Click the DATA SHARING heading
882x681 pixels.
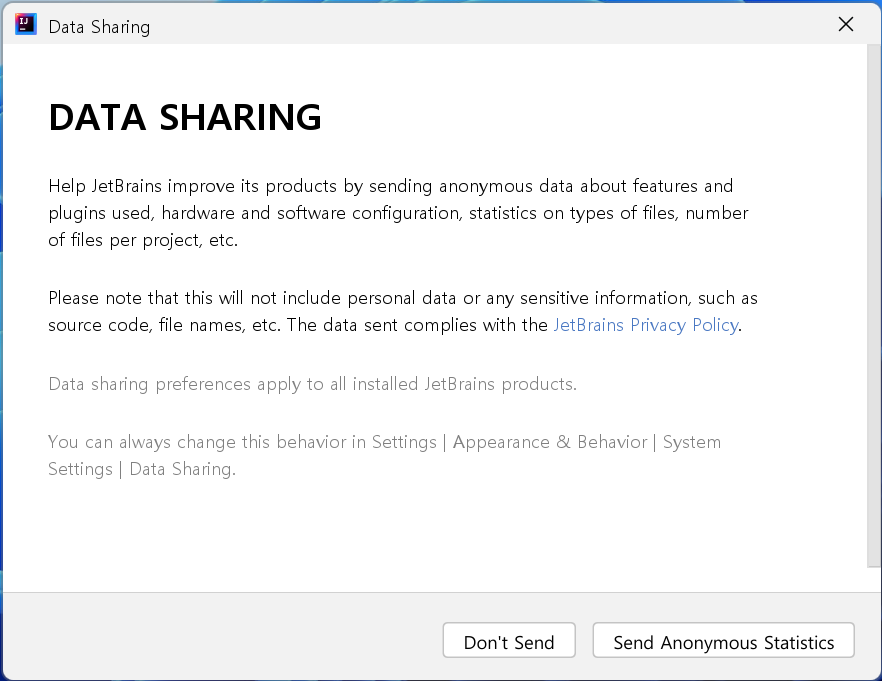pyautogui.click(x=185, y=118)
